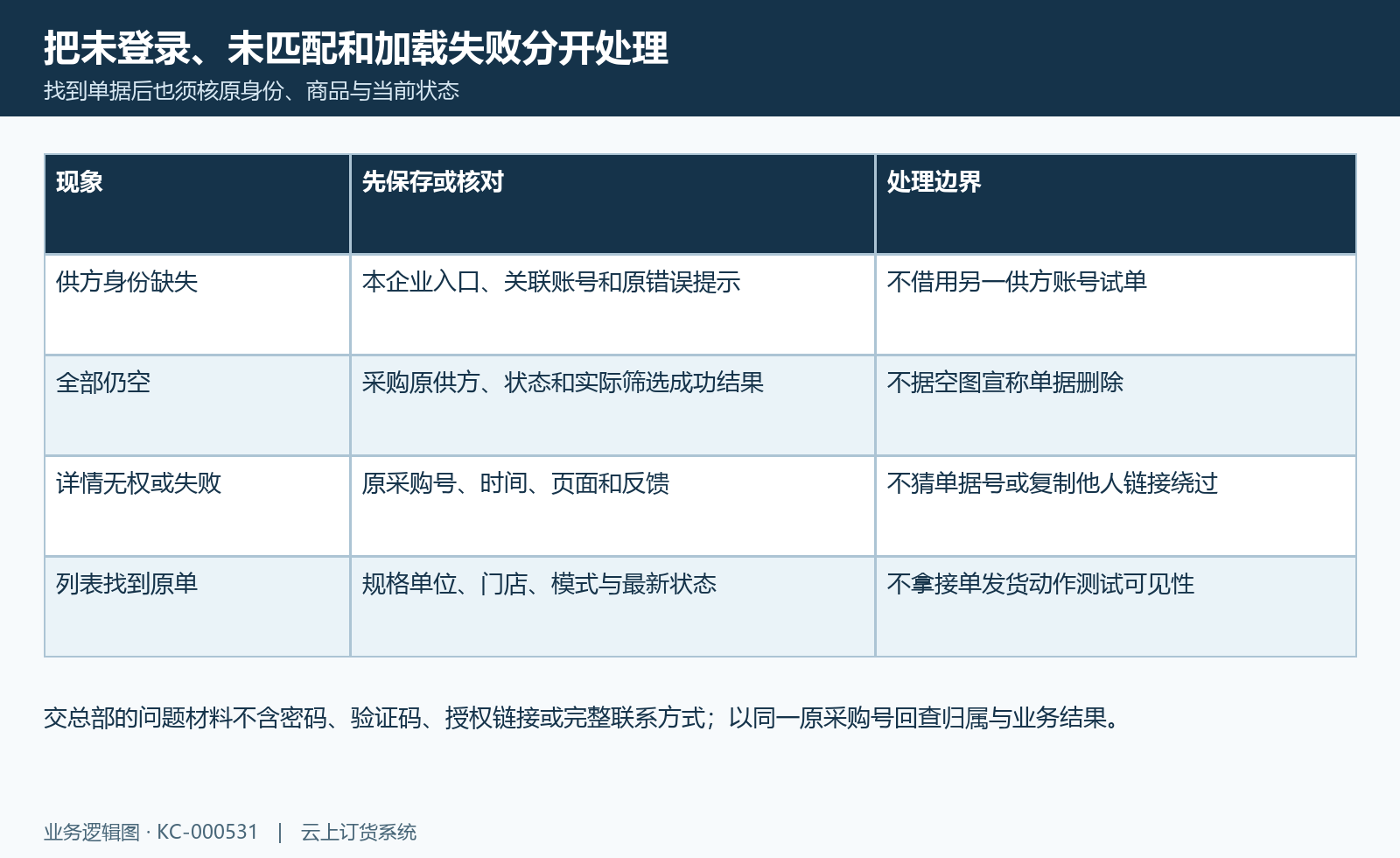Viewport: 1400px width, 858px height.
Task: Click the cell 列表找到原单
Action: coord(197,607)
